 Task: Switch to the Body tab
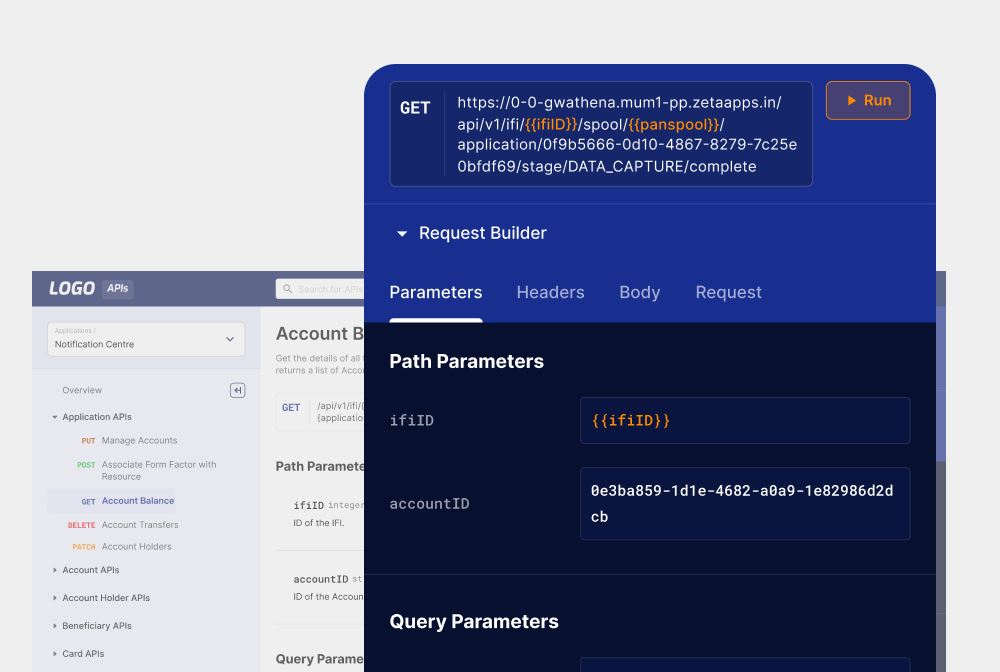(x=639, y=292)
